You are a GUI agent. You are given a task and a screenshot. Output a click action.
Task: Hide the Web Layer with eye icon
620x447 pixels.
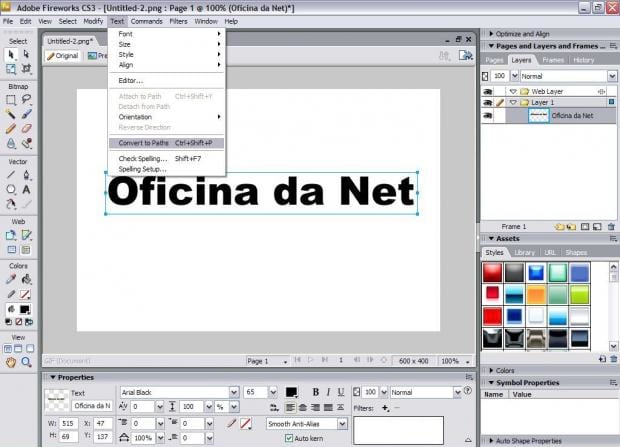[x=488, y=91]
